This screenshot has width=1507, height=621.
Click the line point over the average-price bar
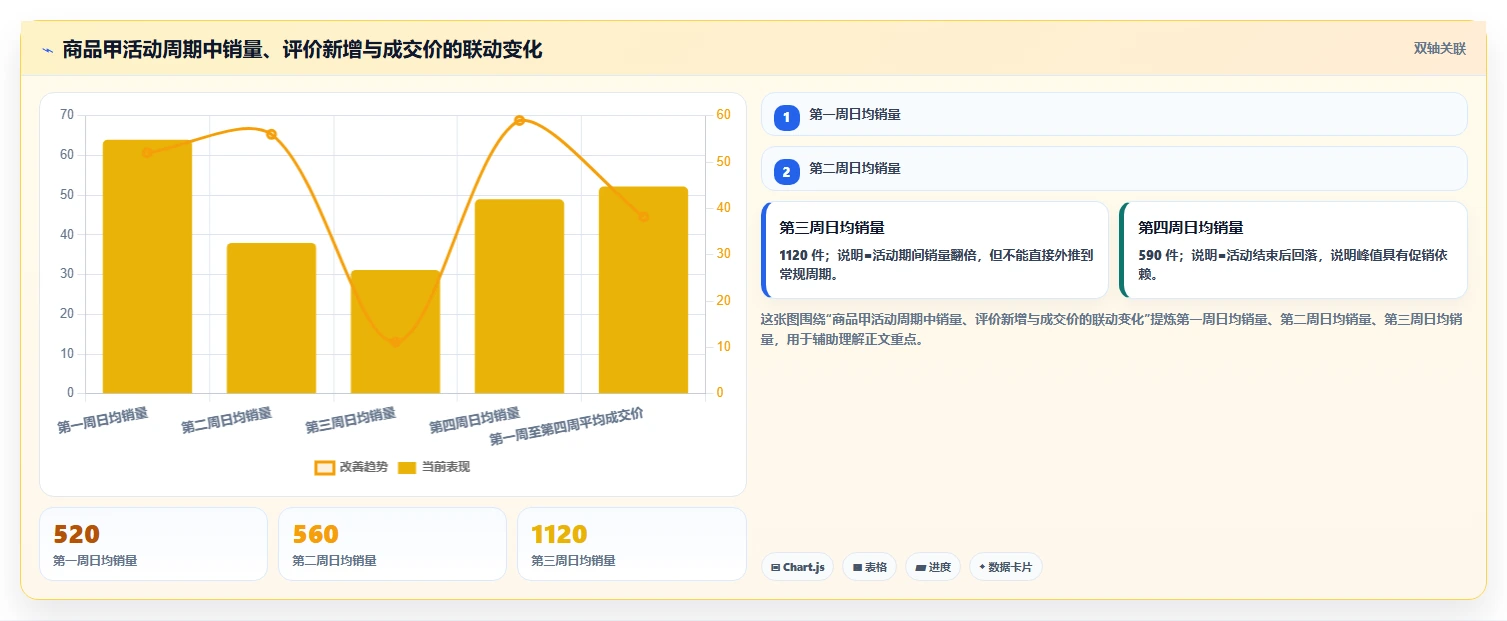tap(643, 217)
